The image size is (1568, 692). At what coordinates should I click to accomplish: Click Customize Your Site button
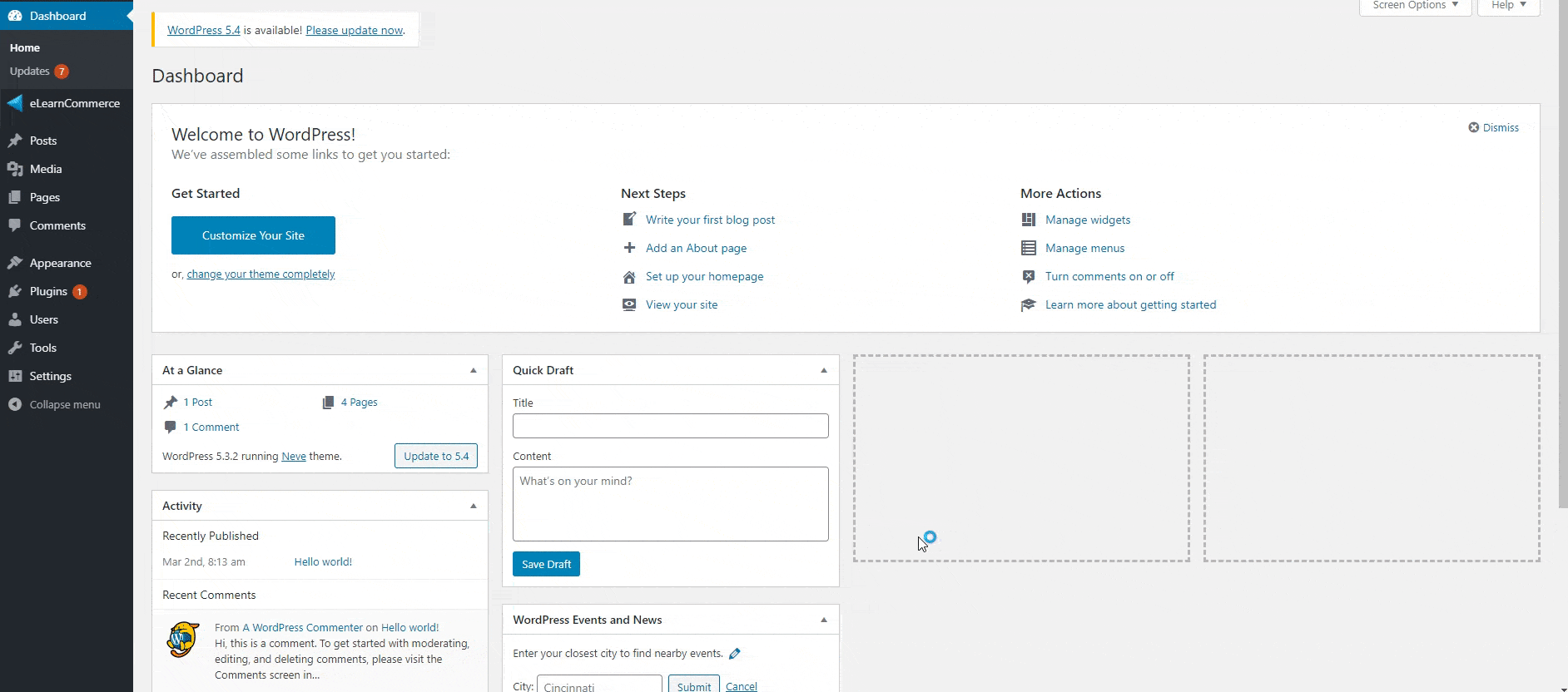[253, 235]
